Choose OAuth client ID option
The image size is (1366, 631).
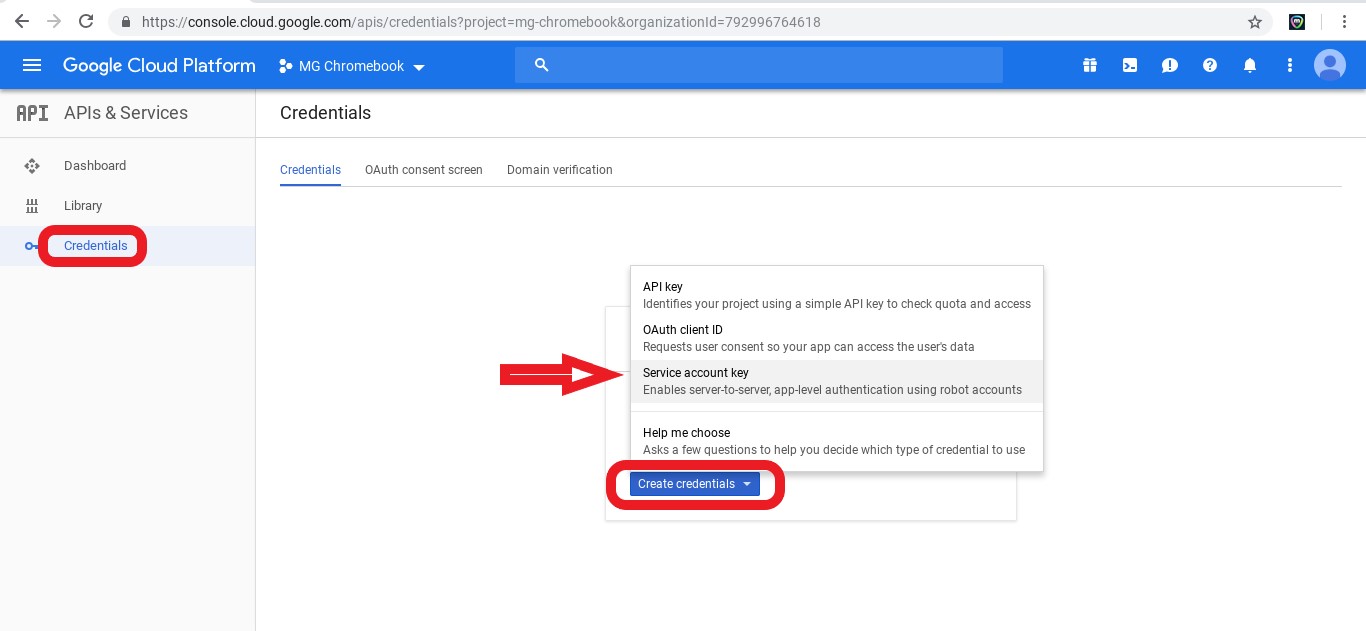tap(837, 338)
